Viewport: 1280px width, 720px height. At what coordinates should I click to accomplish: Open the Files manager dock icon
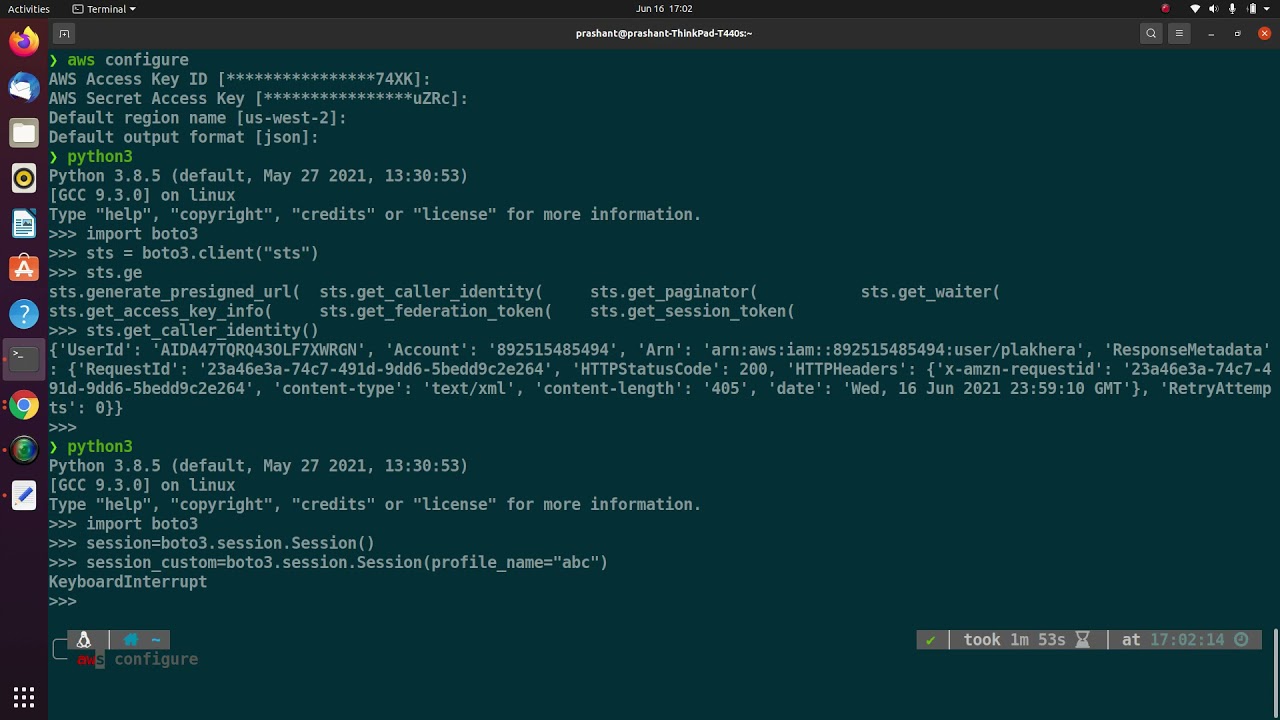point(24,132)
